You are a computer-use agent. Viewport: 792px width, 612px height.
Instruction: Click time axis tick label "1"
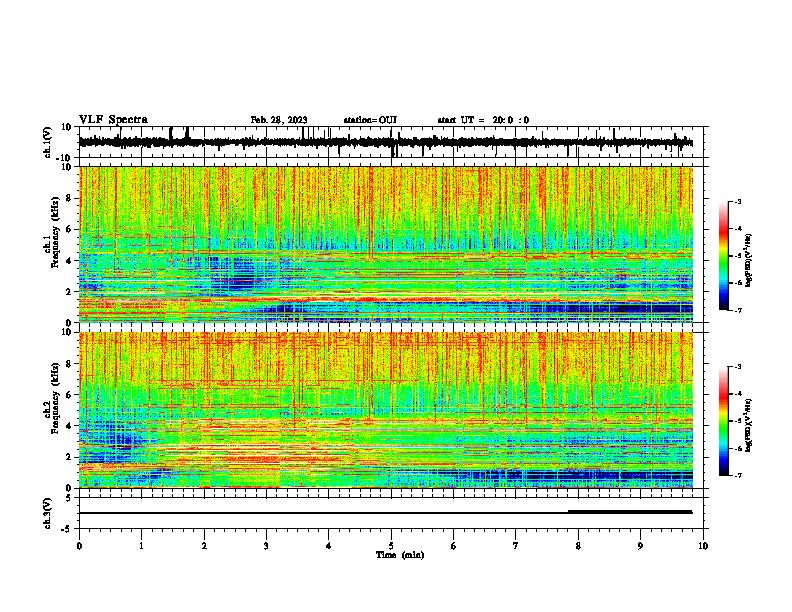point(141,546)
